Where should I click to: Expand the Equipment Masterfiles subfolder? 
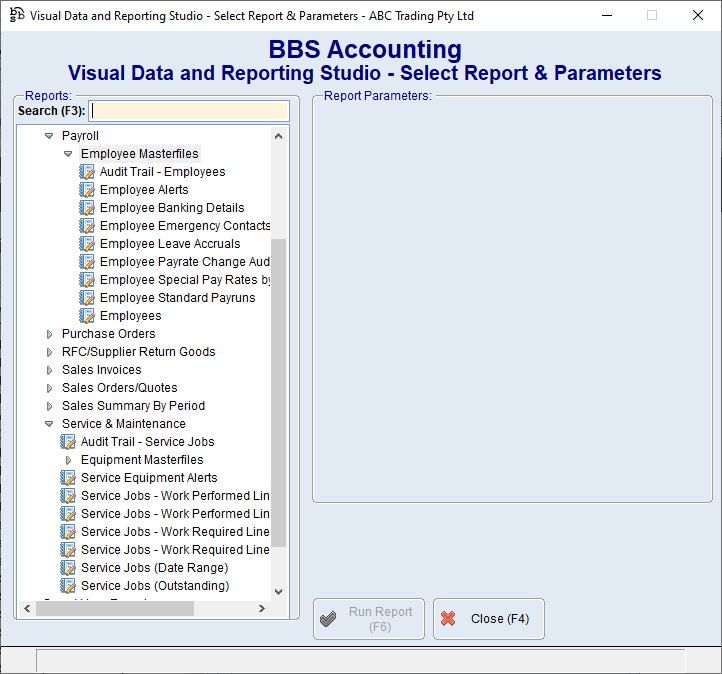click(68, 460)
